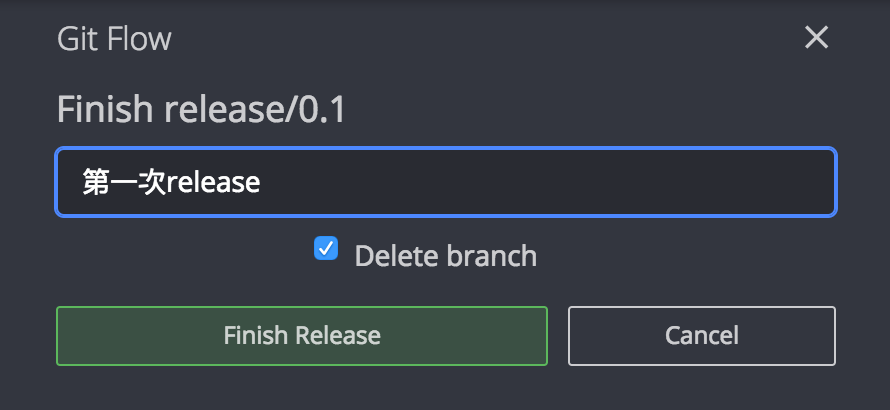Click the Git Flow dialog title
Screen dimensions: 890x410
114,39
